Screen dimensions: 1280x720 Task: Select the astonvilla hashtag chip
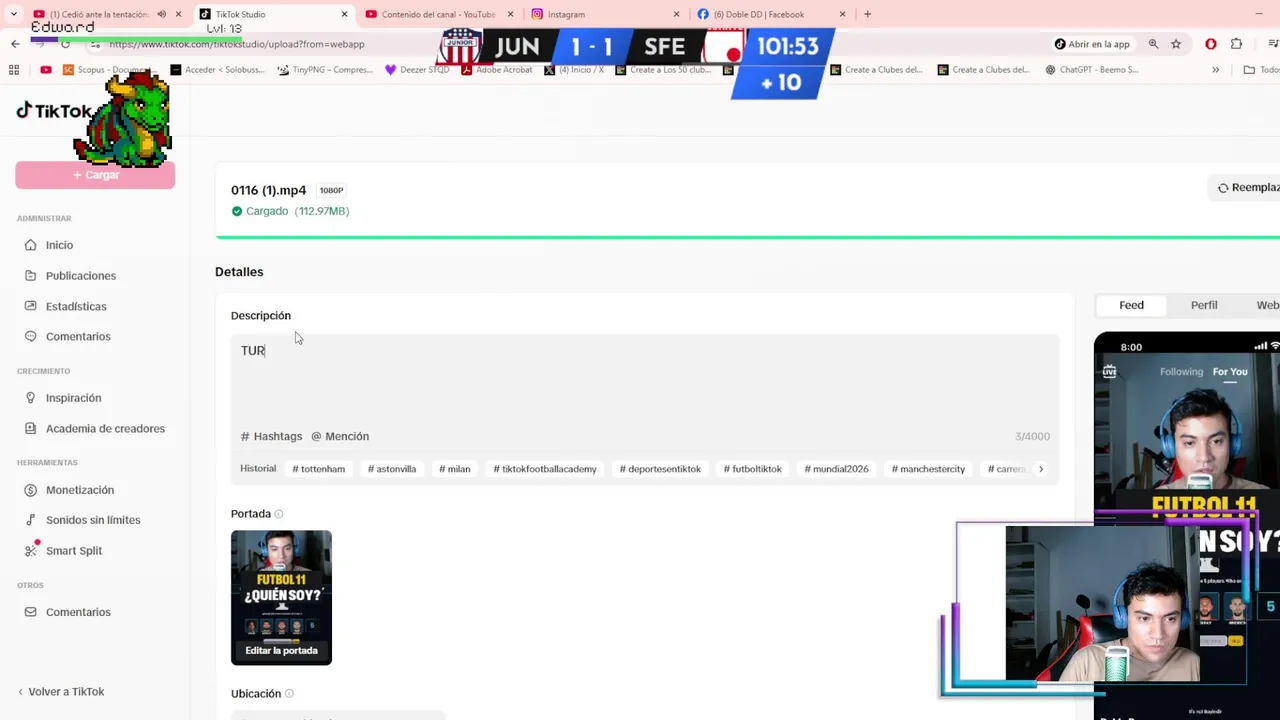[392, 469]
